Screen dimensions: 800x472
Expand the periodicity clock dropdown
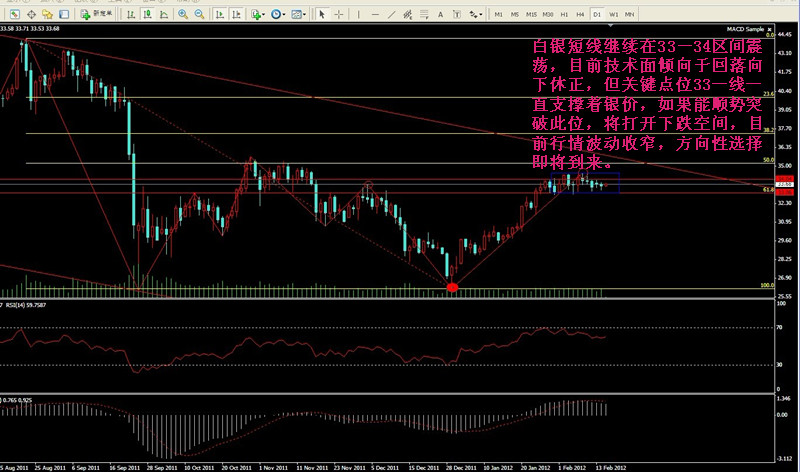[x=277, y=14]
